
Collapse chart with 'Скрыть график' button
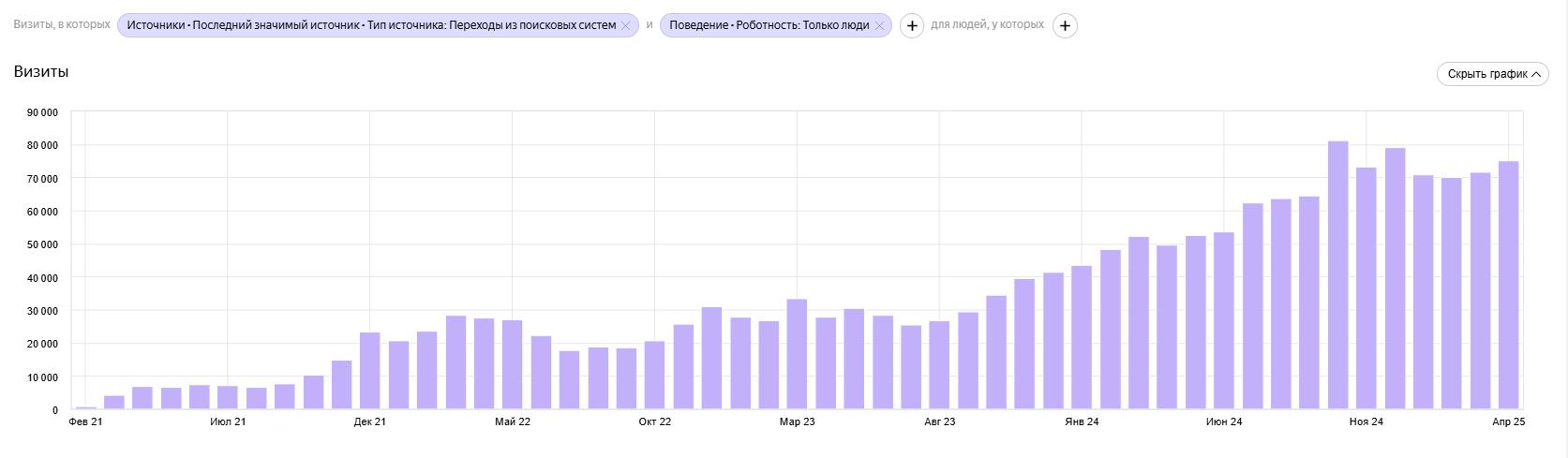coord(1493,74)
